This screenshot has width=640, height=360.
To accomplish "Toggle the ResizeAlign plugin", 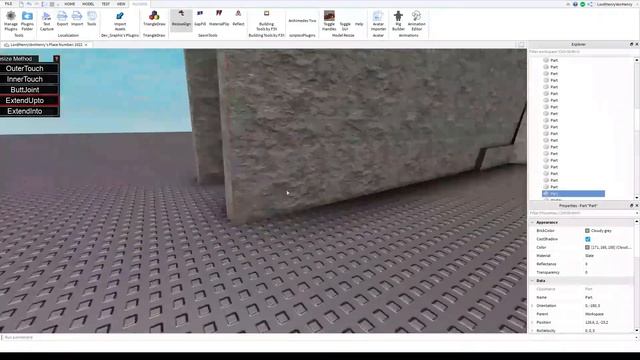I will coord(181,19).
